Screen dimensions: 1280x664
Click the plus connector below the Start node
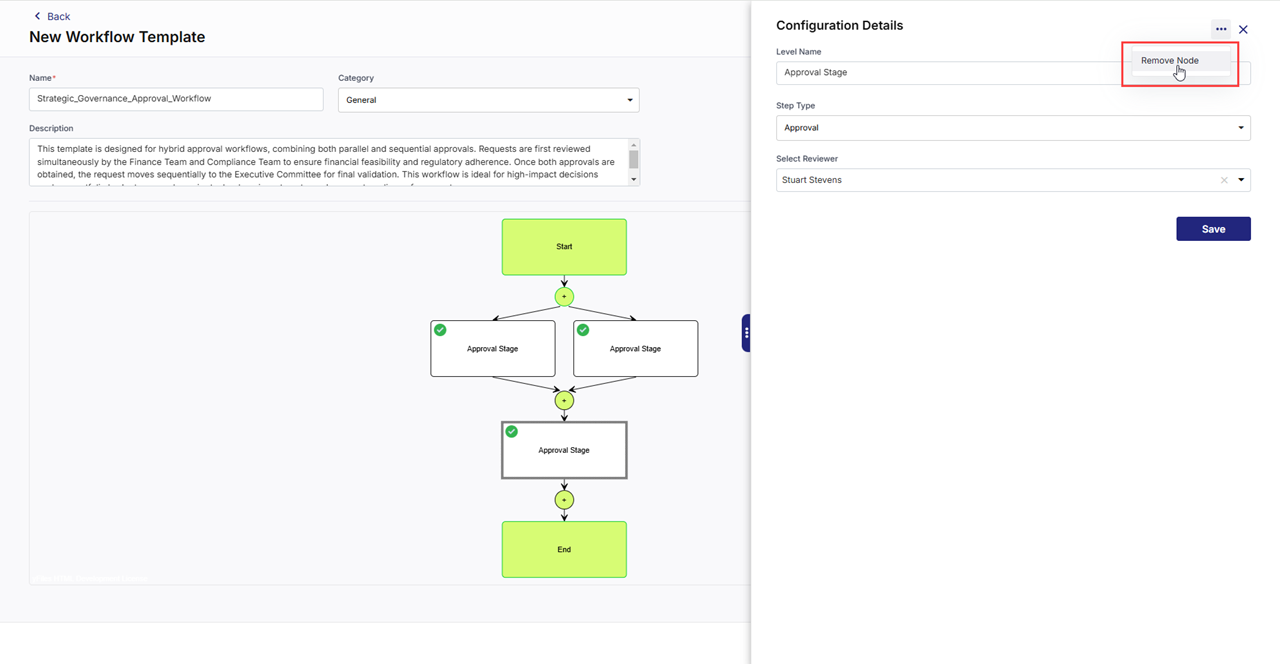point(564,297)
